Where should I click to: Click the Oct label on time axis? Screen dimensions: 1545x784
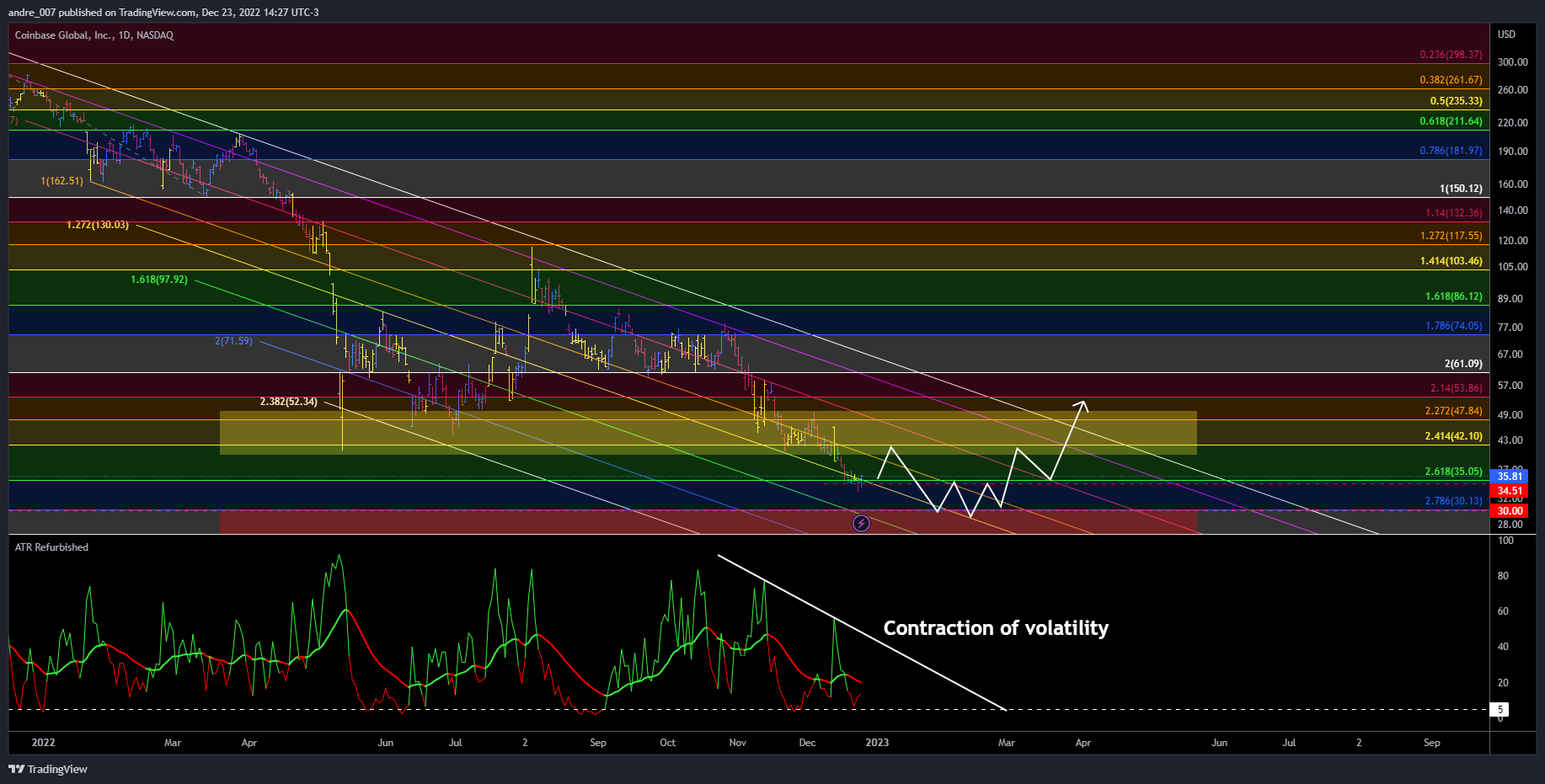click(667, 743)
